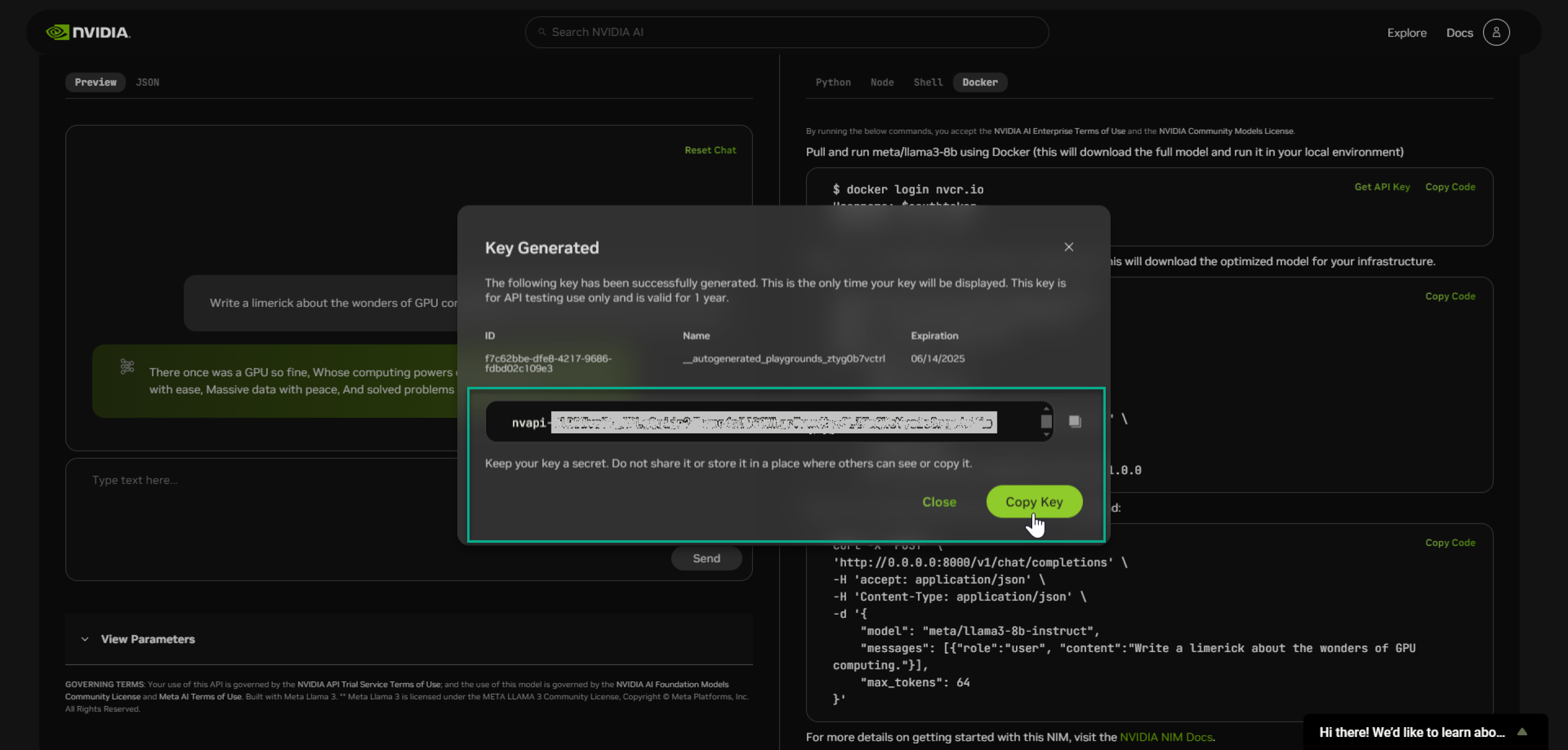Image resolution: width=1568 pixels, height=750 pixels.
Task: Open the user account profile icon
Action: 1497,32
